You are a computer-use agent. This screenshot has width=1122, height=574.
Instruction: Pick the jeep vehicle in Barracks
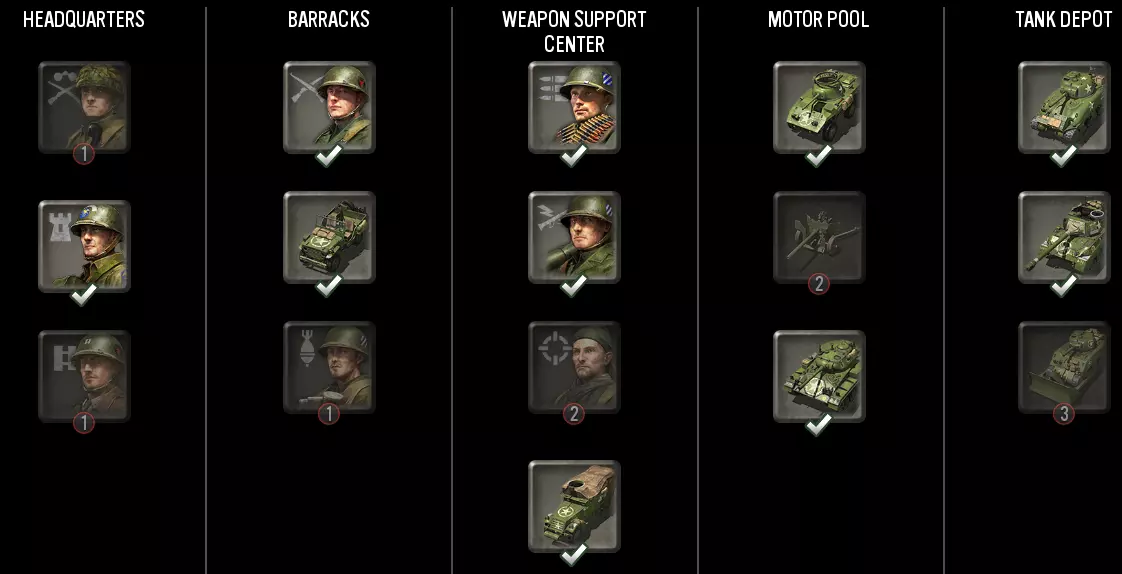[329, 237]
